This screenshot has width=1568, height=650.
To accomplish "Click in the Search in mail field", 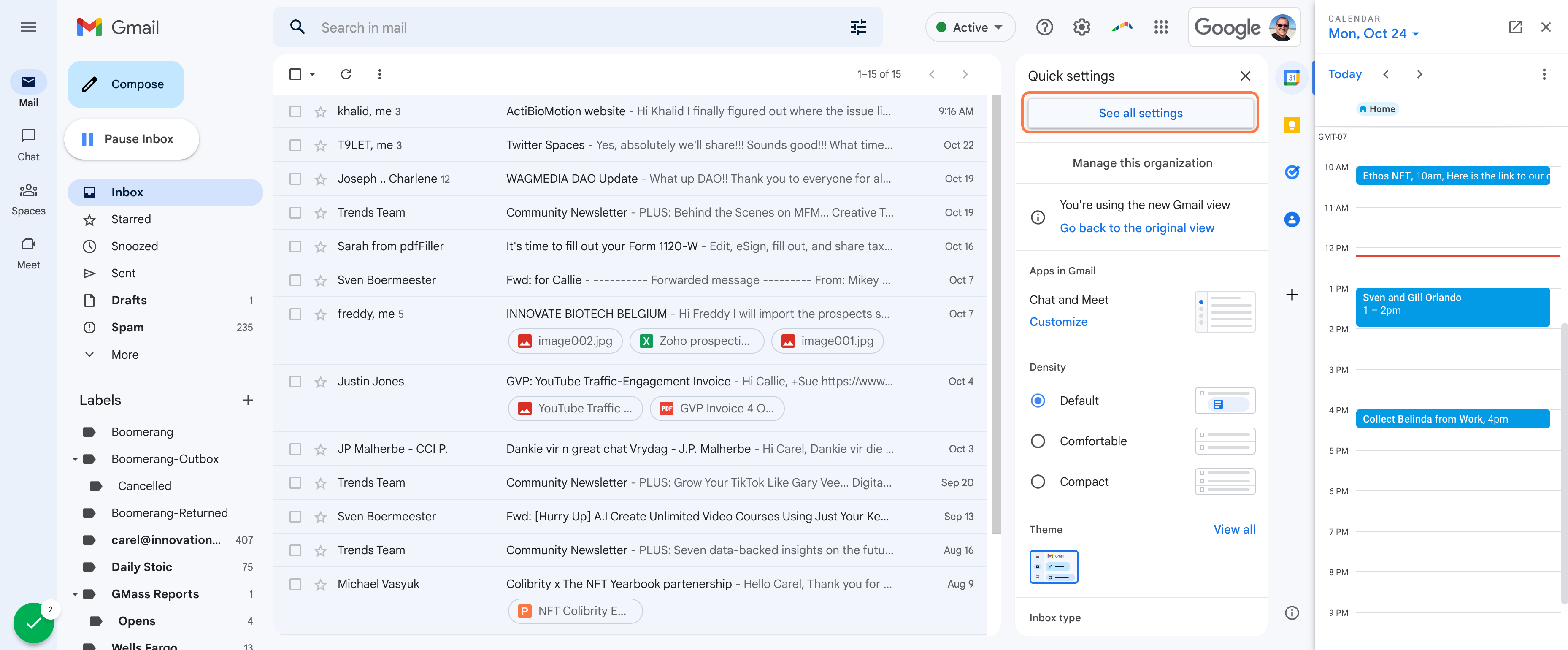I will click(578, 27).
